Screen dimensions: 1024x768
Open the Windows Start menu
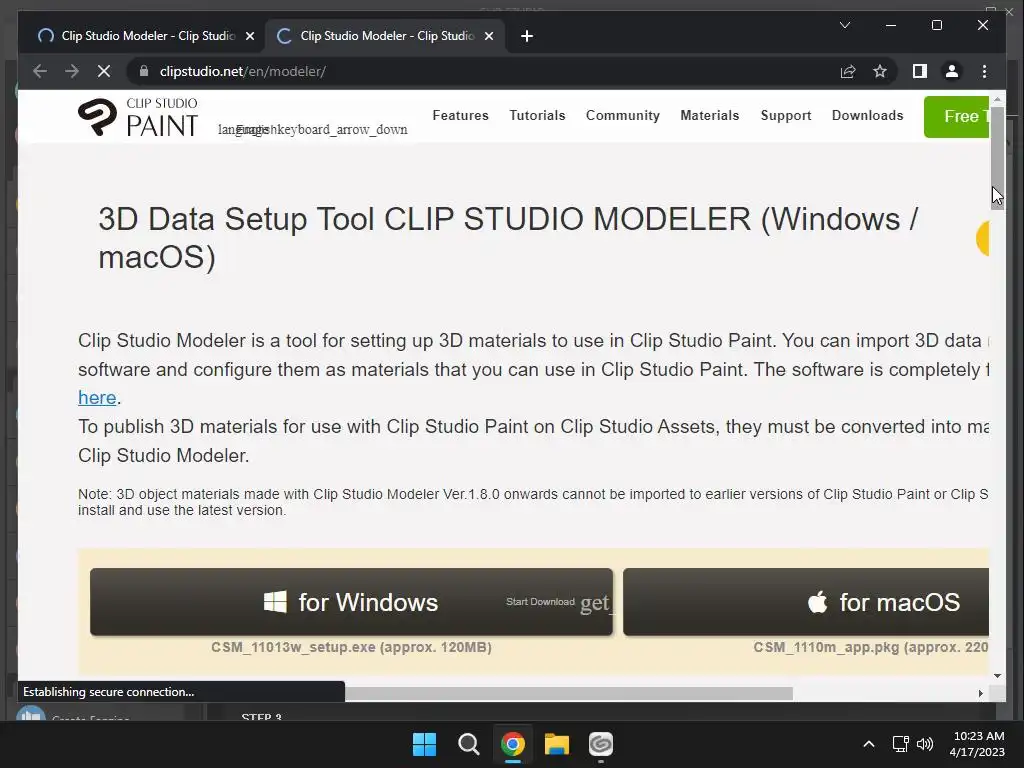coord(424,744)
